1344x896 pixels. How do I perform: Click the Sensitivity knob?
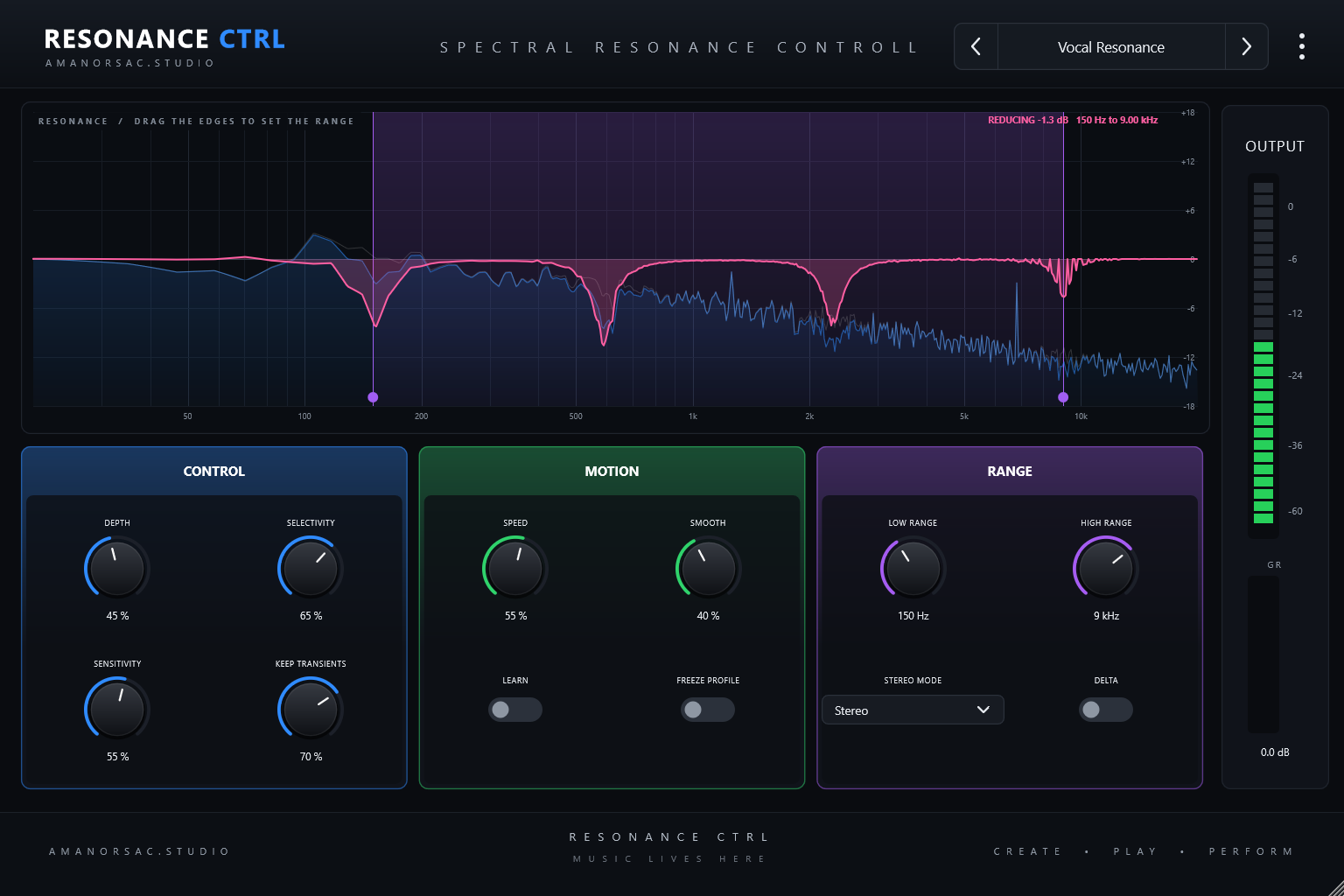(117, 709)
